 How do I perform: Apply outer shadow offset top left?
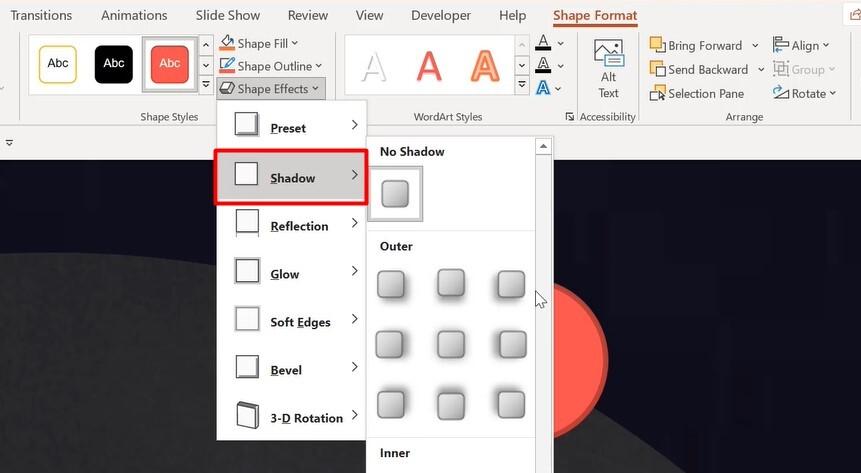tap(511, 404)
